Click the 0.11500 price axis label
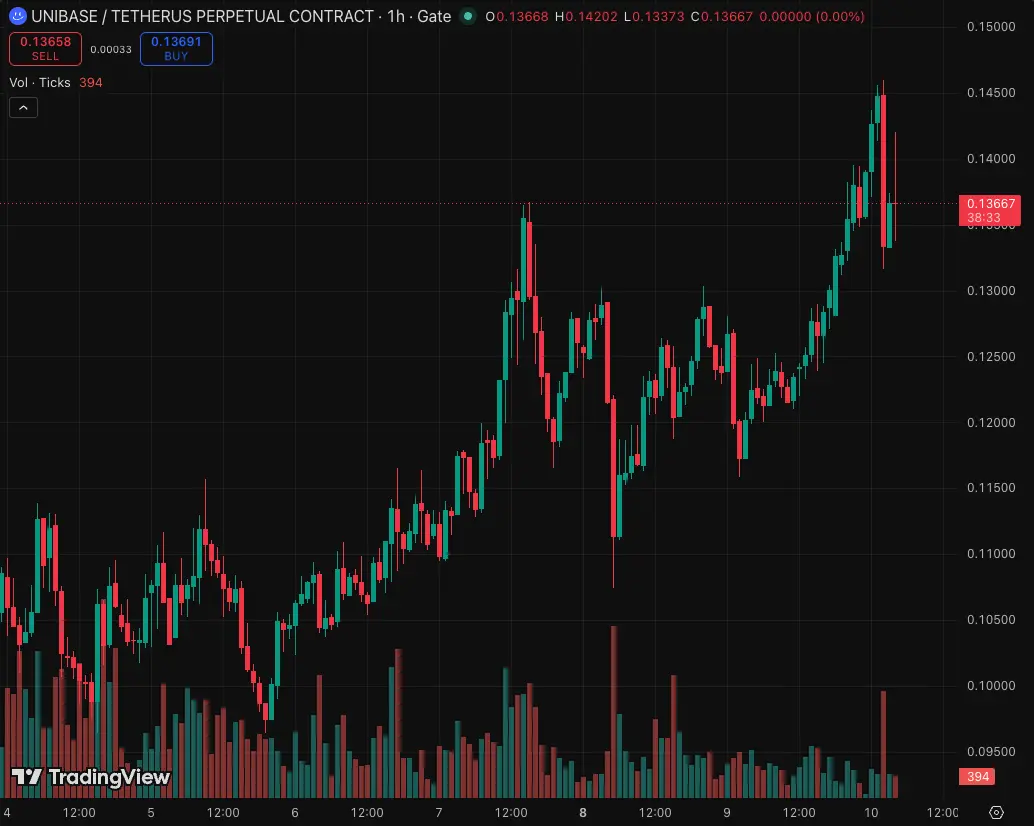 click(991, 487)
